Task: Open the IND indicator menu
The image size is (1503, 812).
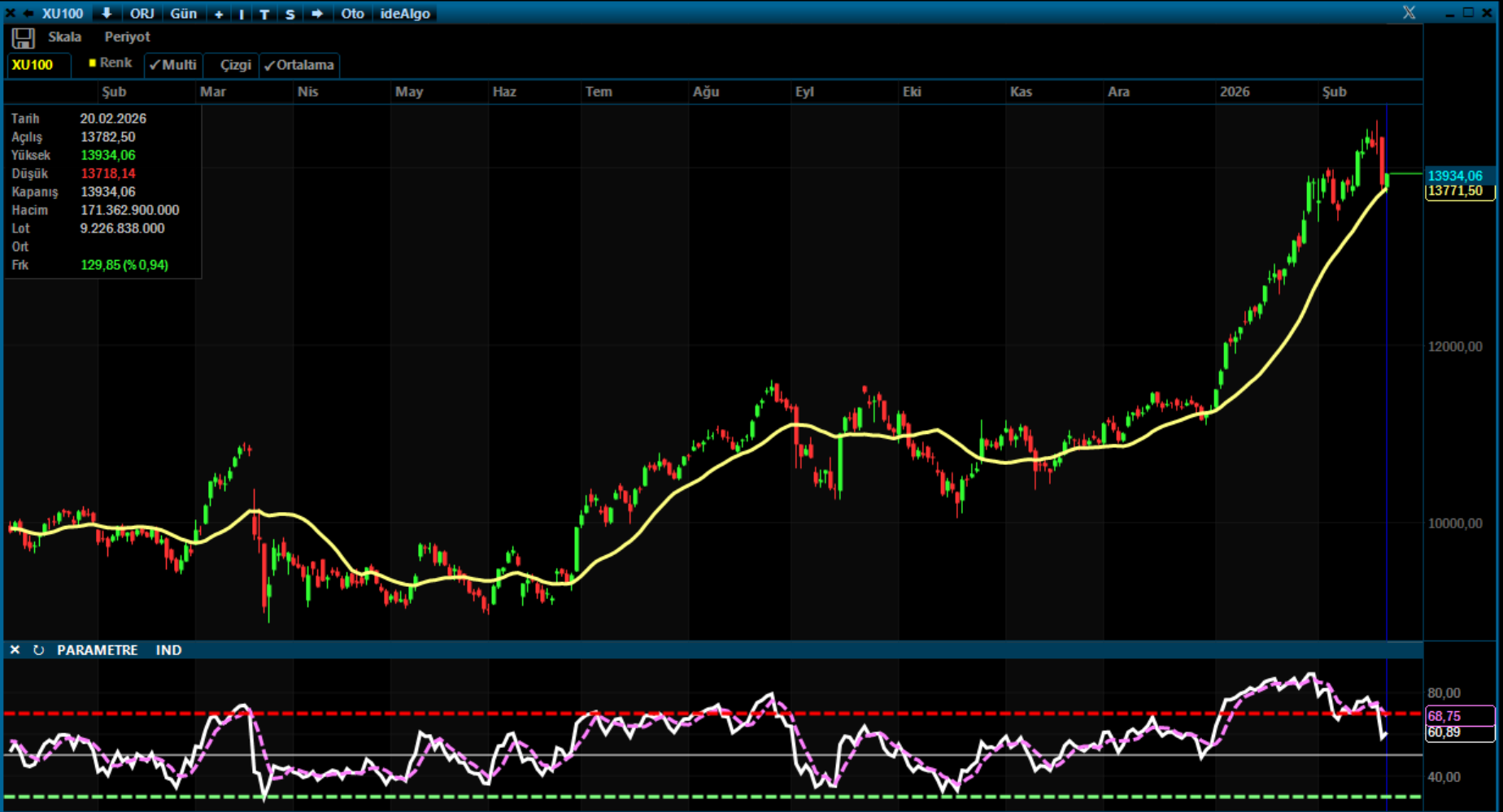Action: (168, 650)
